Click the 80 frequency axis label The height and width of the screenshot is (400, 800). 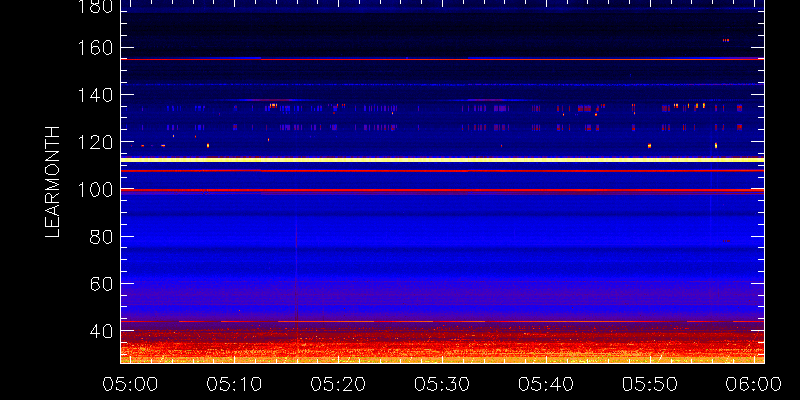click(101, 237)
